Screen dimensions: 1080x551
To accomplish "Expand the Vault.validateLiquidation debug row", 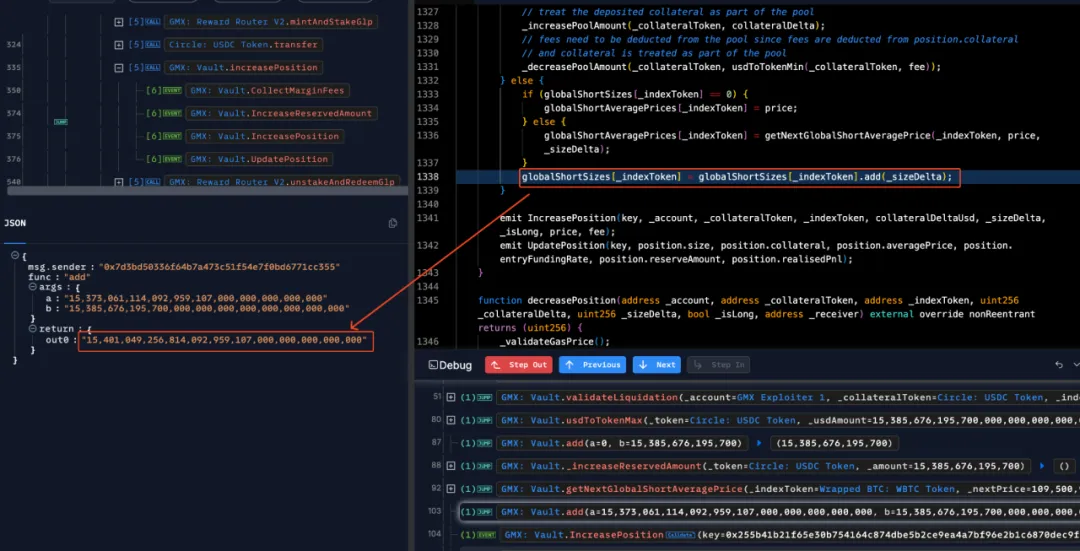I will point(451,397).
